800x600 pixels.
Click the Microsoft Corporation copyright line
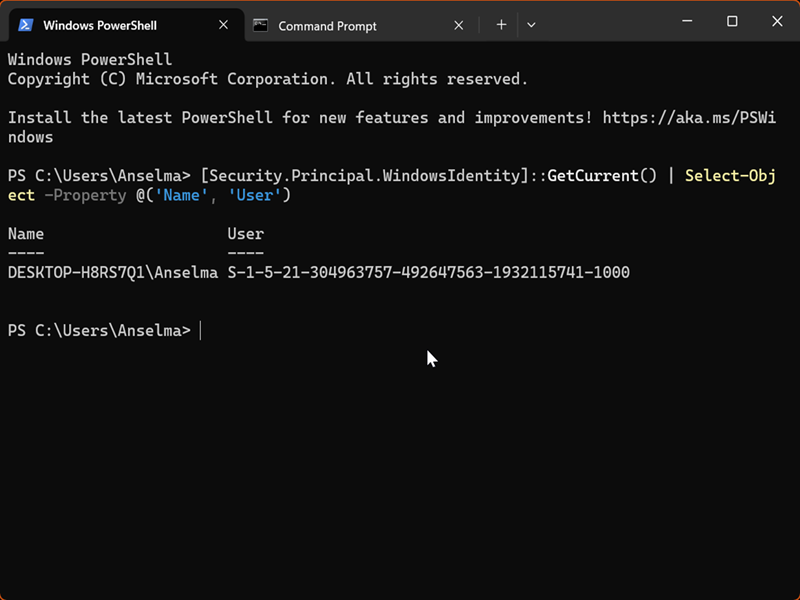click(267, 79)
